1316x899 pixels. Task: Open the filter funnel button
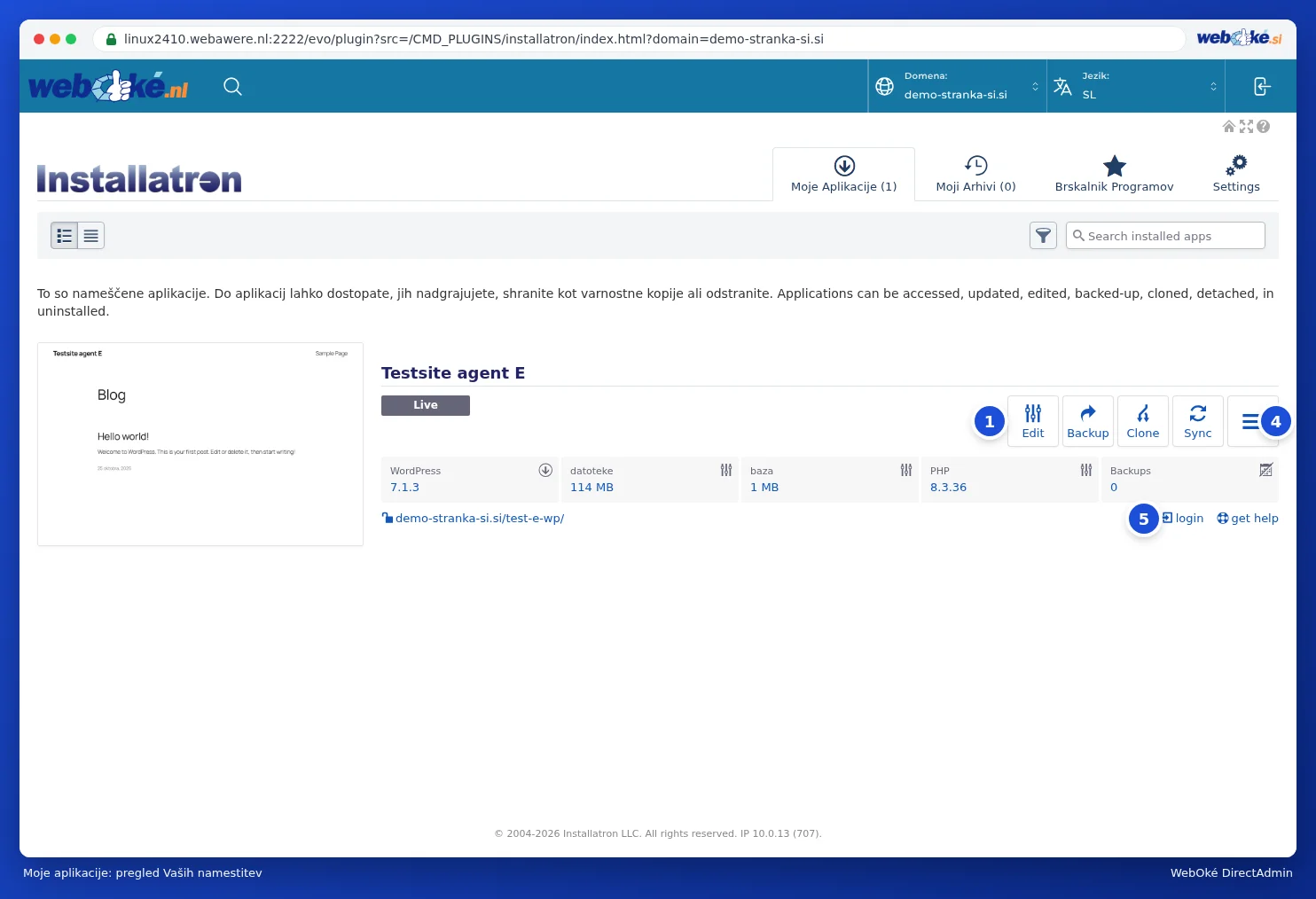point(1043,236)
